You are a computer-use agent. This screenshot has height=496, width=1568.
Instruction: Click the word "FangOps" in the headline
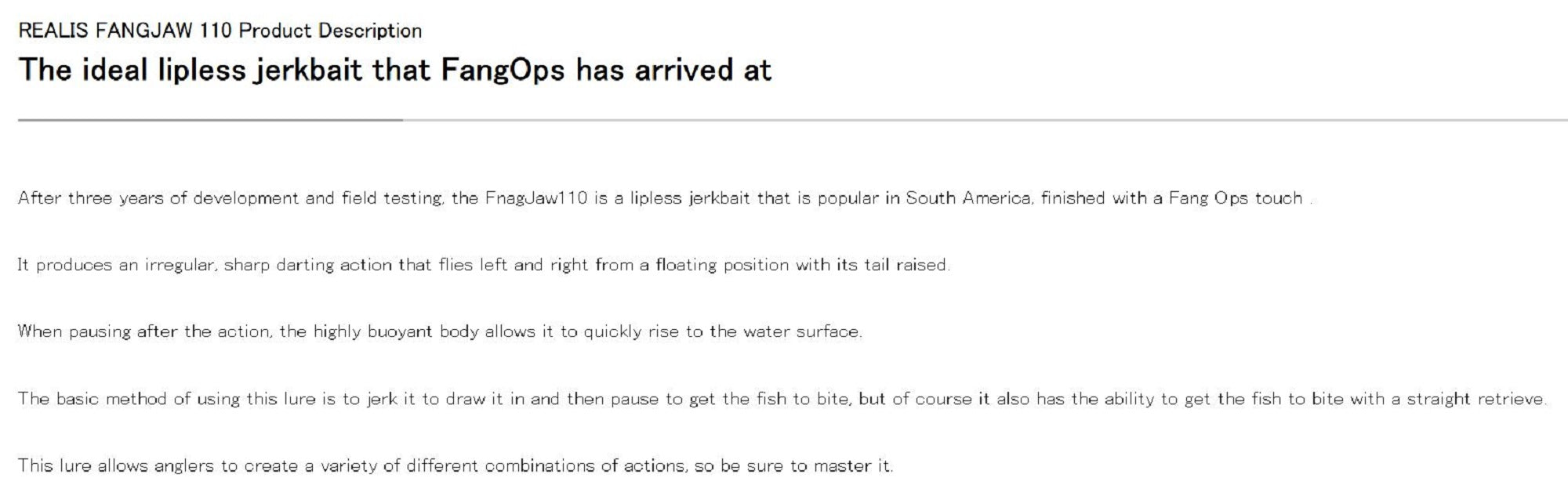[x=503, y=71]
